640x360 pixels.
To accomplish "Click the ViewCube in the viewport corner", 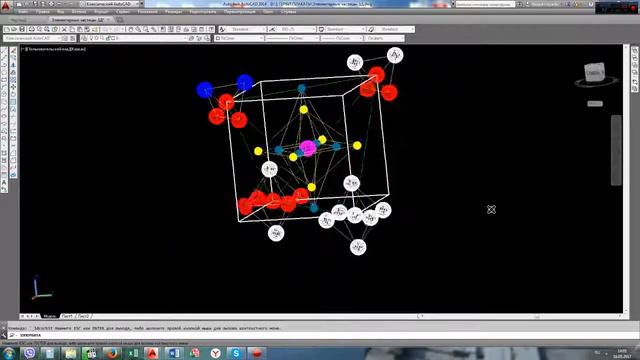I will pos(595,73).
